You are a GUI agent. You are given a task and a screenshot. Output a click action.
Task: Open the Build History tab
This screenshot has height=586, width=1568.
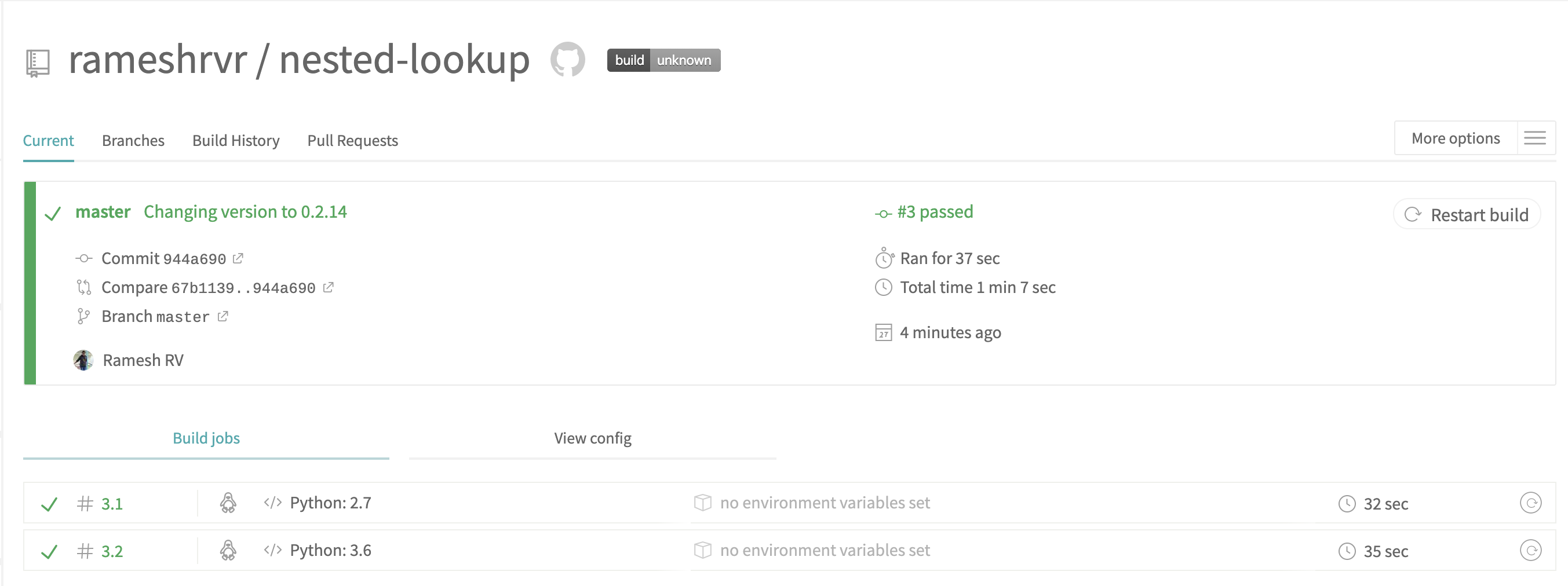click(236, 141)
